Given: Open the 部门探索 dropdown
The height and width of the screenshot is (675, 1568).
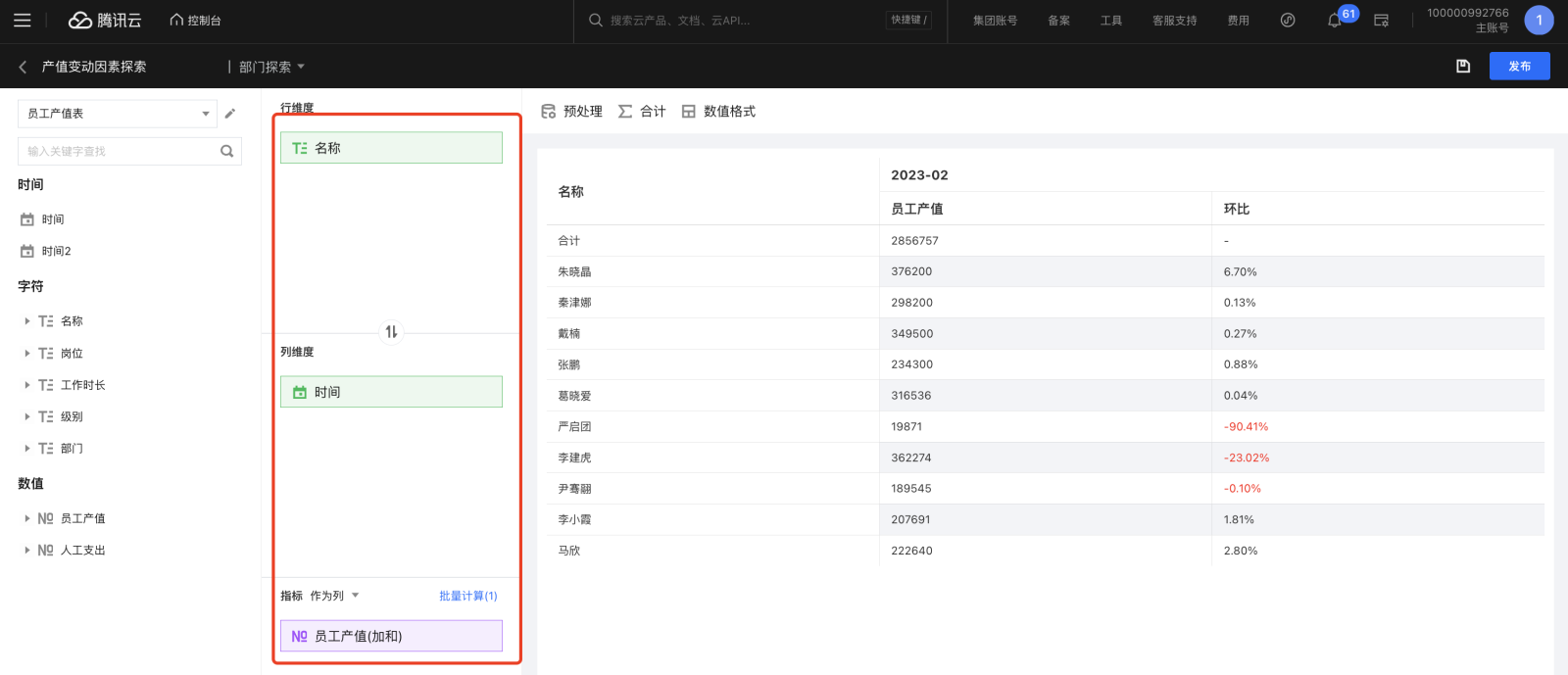Looking at the screenshot, I should tap(271, 67).
